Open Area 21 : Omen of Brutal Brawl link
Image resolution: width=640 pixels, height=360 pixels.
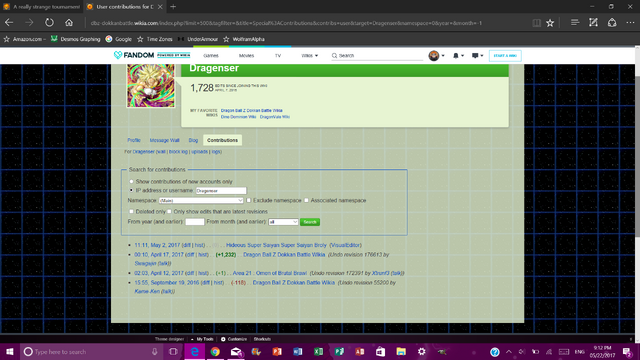269,273
